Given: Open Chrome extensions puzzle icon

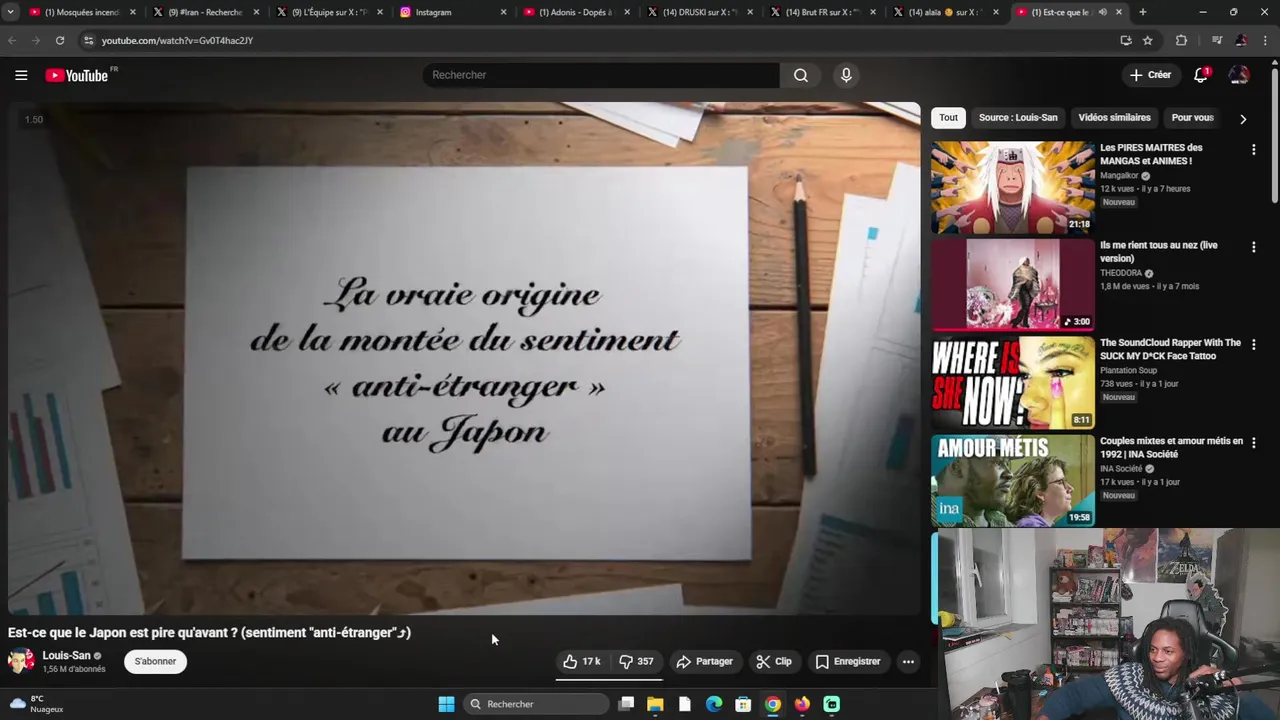Looking at the screenshot, I should click(x=1181, y=40).
